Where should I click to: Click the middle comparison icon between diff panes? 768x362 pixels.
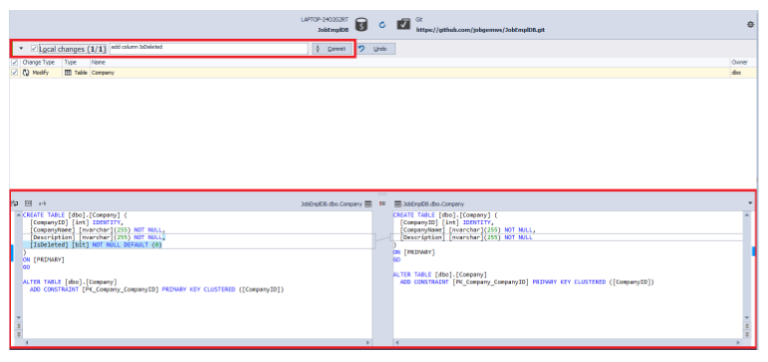click(x=383, y=203)
